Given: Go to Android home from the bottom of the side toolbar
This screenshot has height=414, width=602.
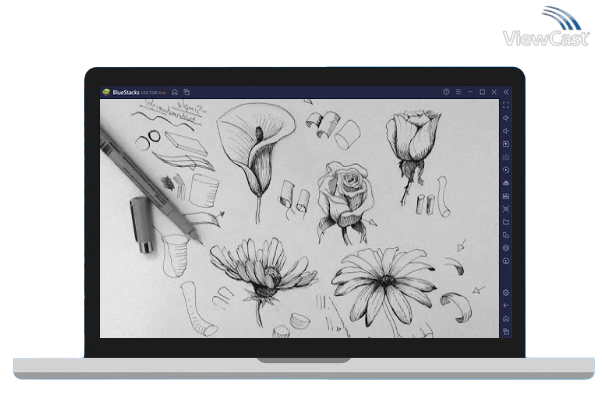Looking at the screenshot, I should tap(506, 319).
